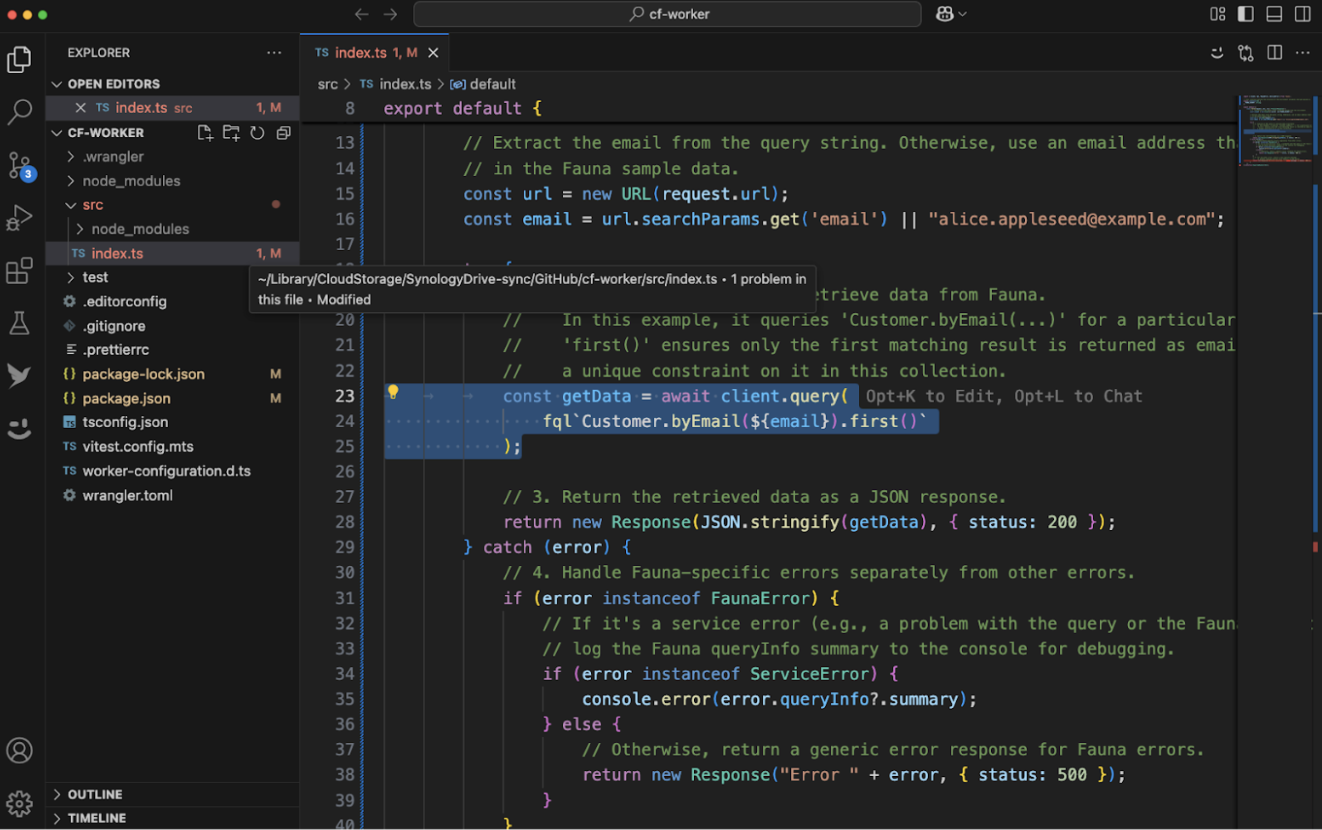
Task: Click the src breadcrumb segment
Action: [328, 84]
